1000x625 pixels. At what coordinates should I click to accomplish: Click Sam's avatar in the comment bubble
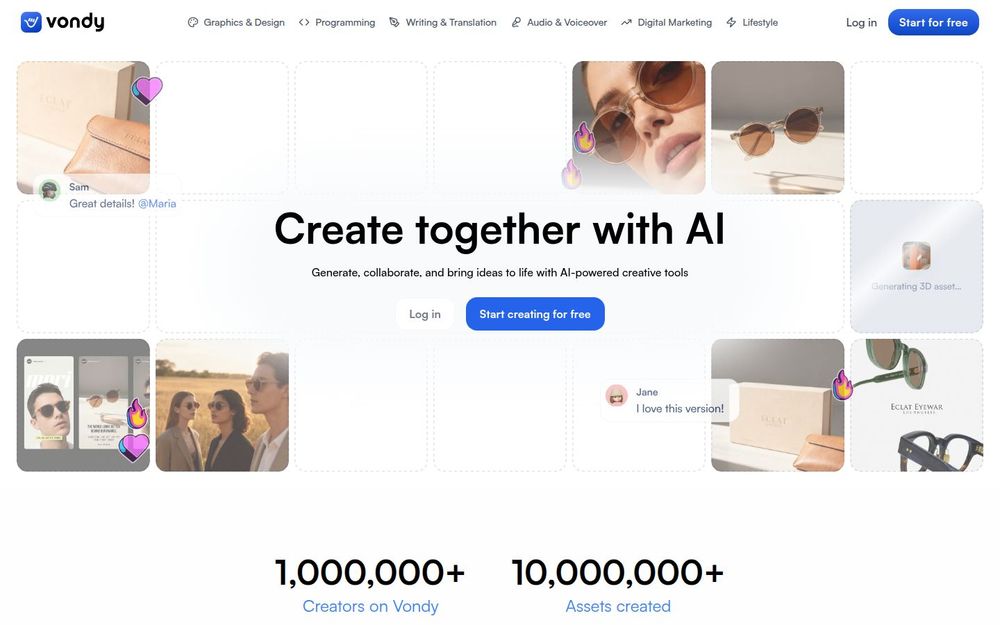point(49,190)
